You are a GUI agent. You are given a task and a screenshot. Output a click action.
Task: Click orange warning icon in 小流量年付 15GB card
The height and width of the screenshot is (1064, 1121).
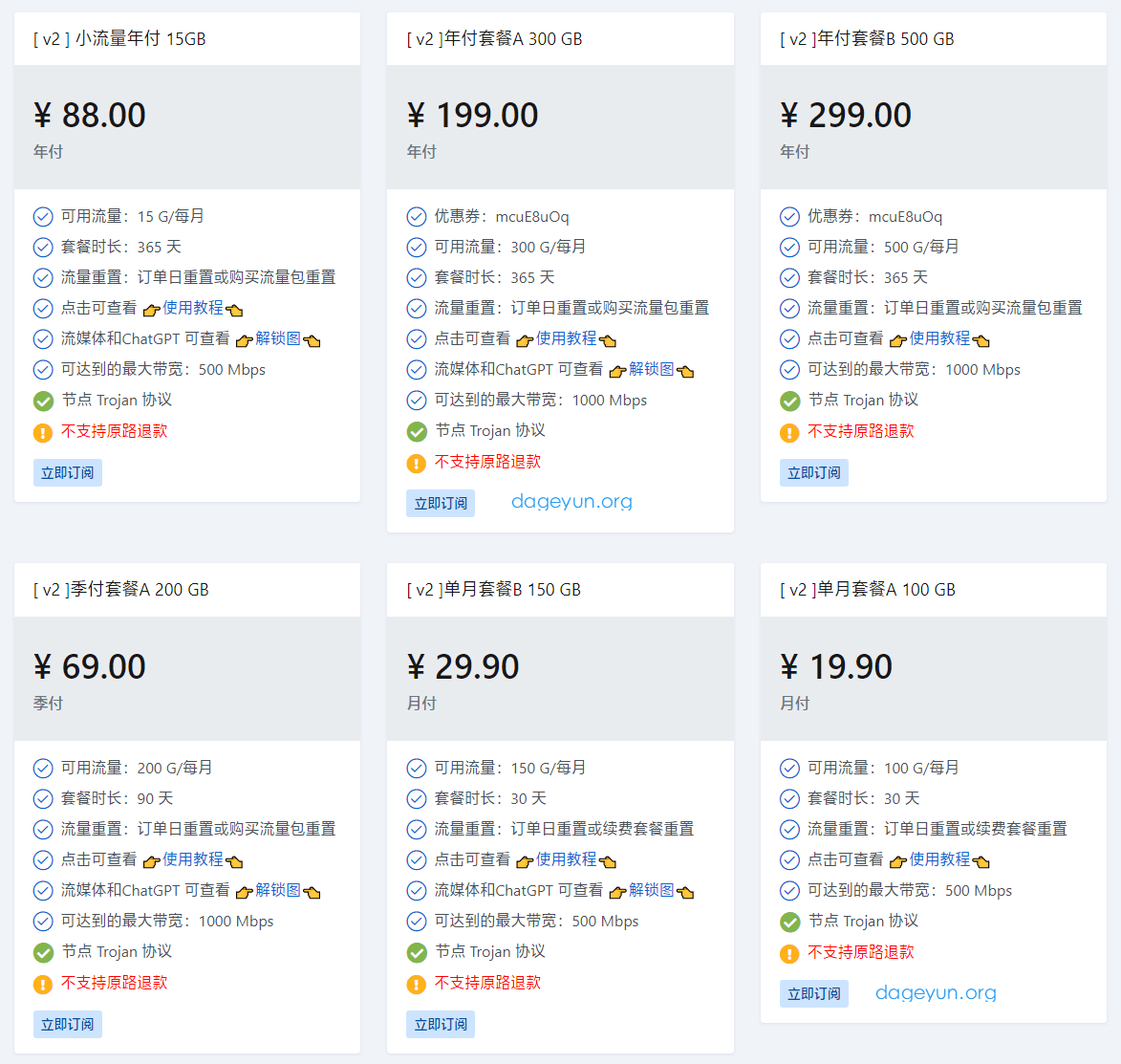tap(43, 432)
